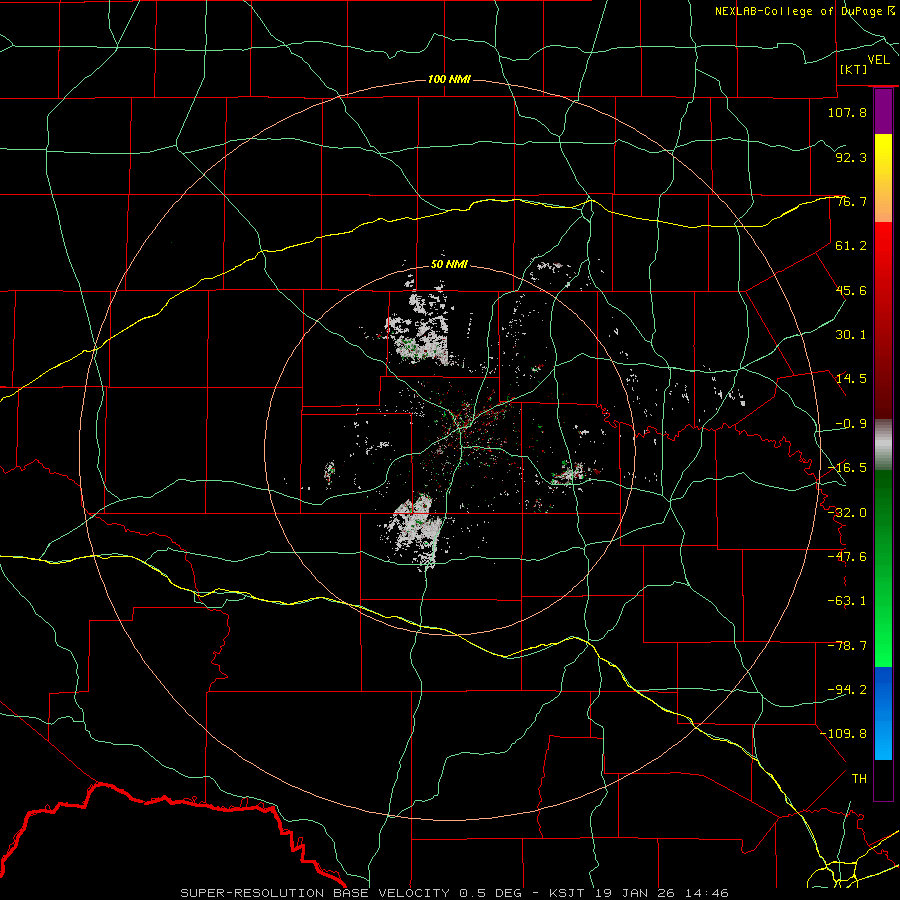Select the 45.6 legend value
The image size is (900, 900).
pyautogui.click(x=851, y=290)
